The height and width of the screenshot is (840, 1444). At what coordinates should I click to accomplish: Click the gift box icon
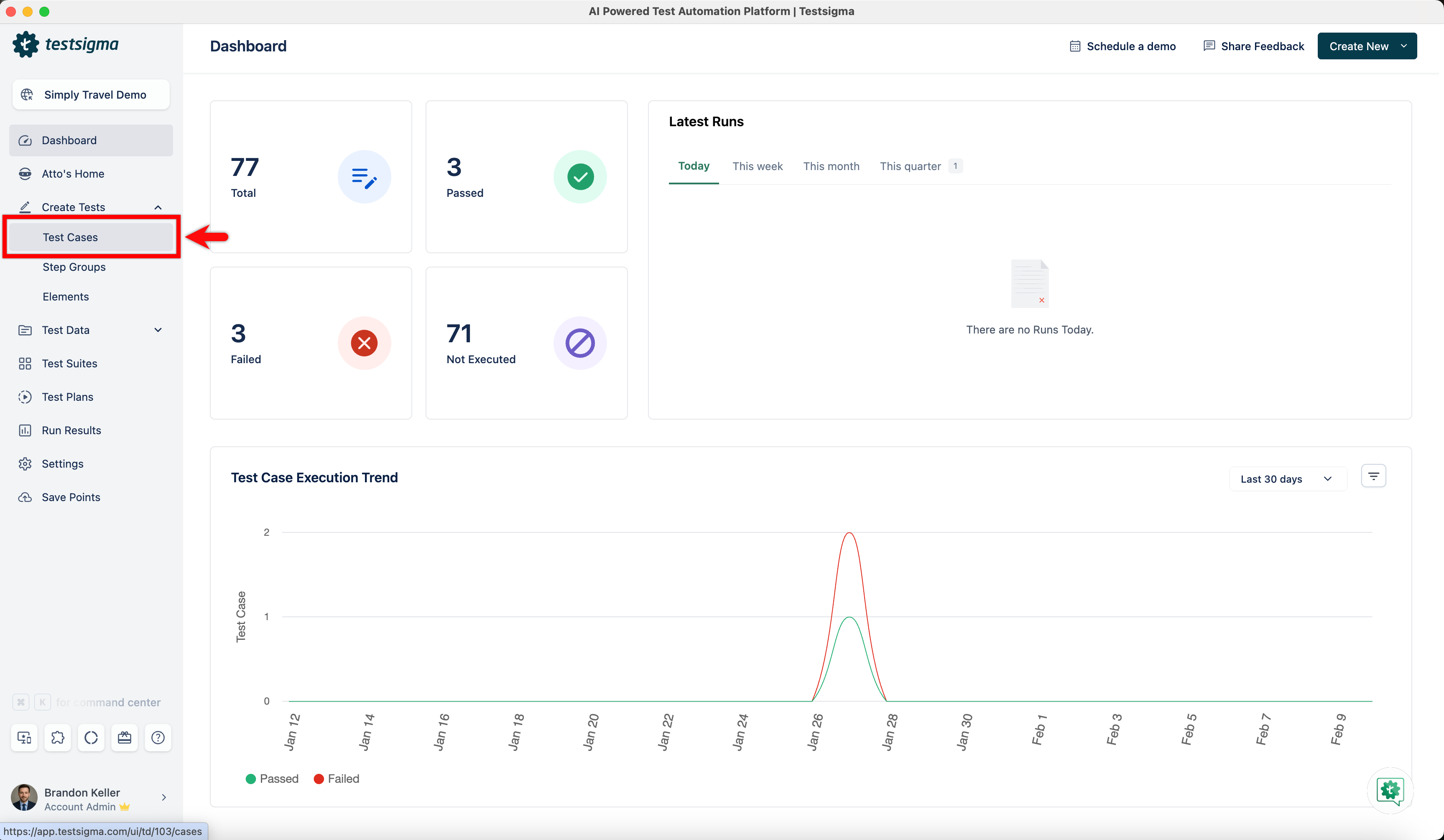pos(124,738)
